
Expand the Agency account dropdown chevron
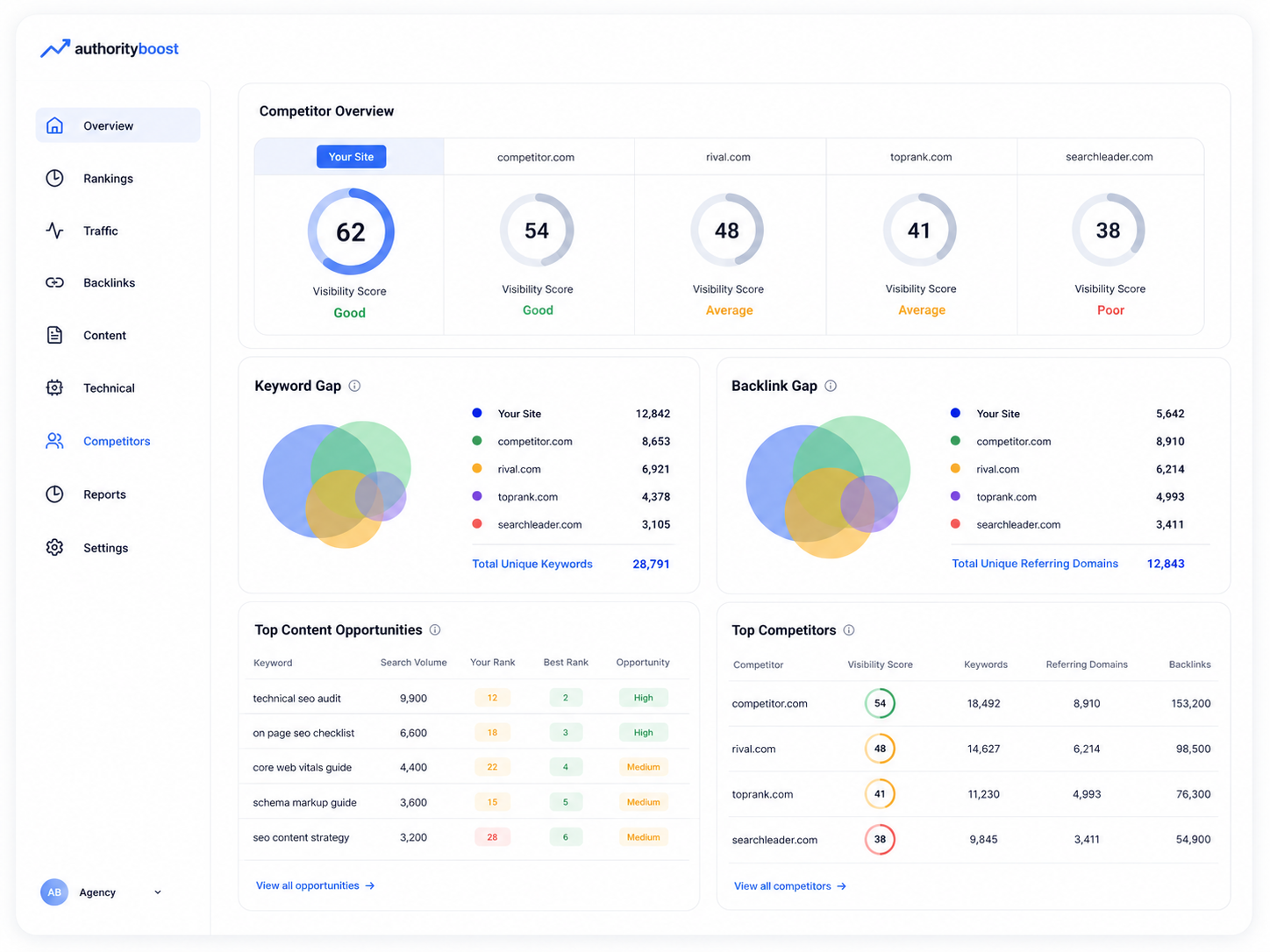coord(158,892)
